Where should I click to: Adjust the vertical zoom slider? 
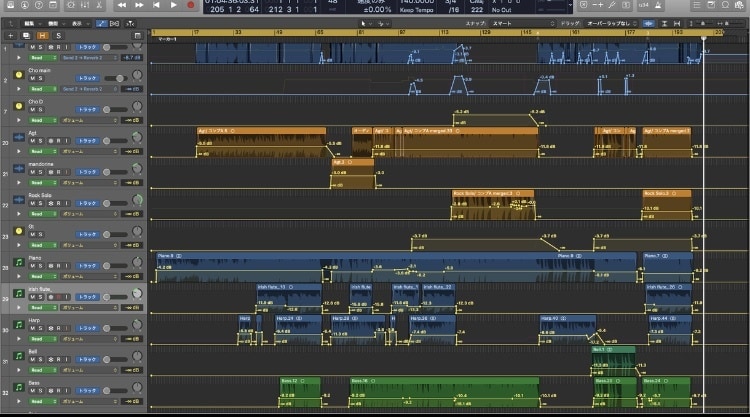tap(703, 23)
